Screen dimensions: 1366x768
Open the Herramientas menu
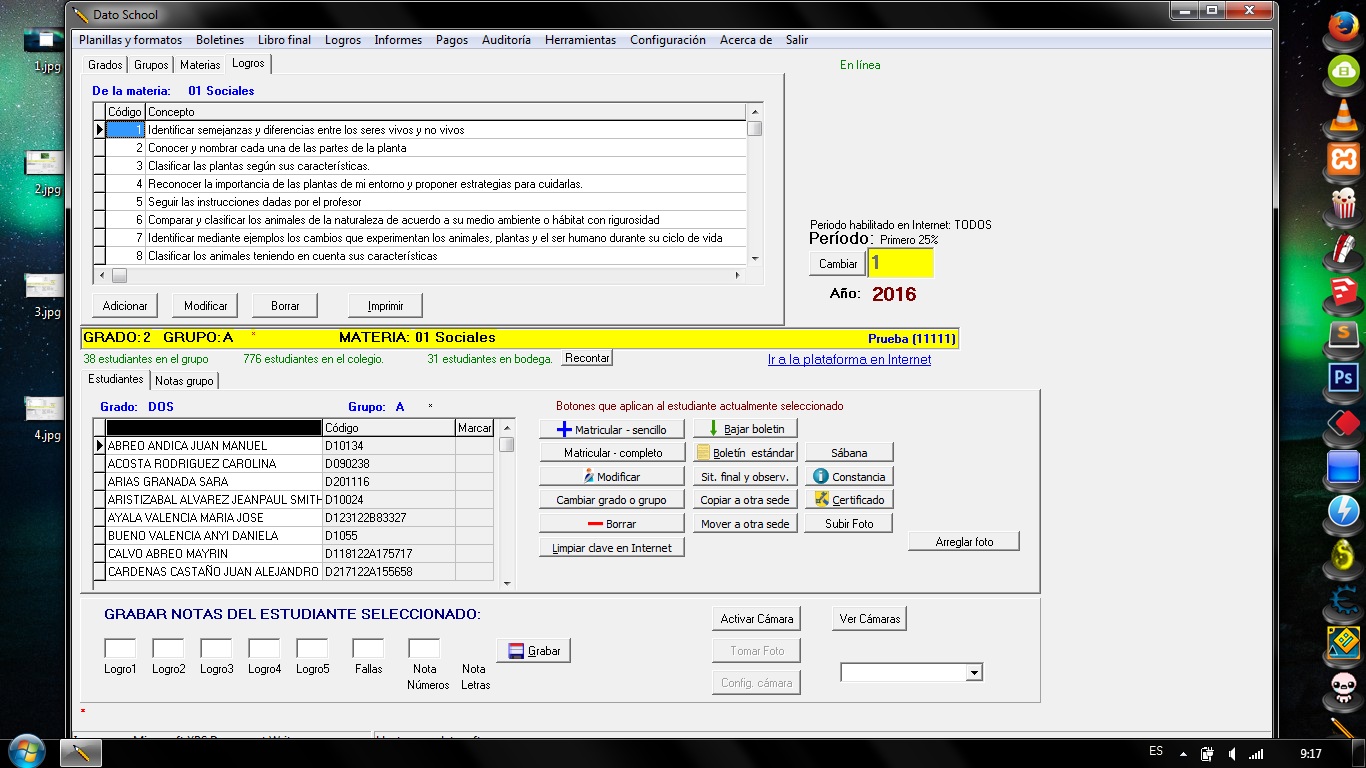(580, 40)
